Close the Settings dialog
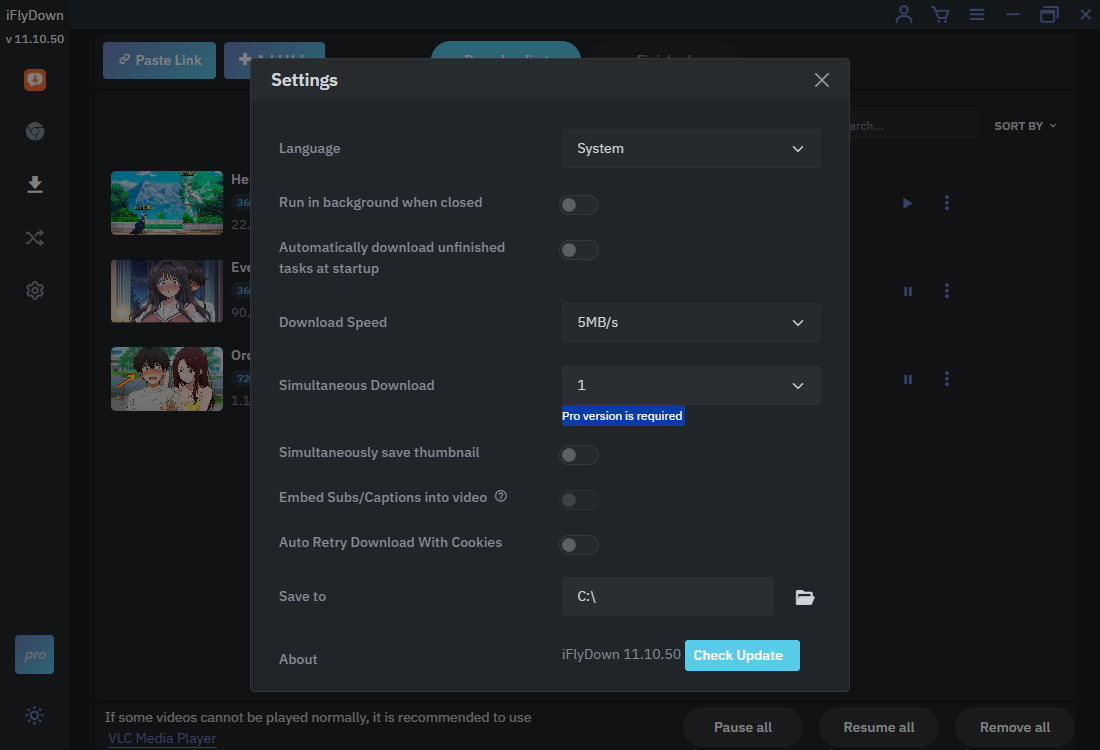1100x750 pixels. pos(822,80)
